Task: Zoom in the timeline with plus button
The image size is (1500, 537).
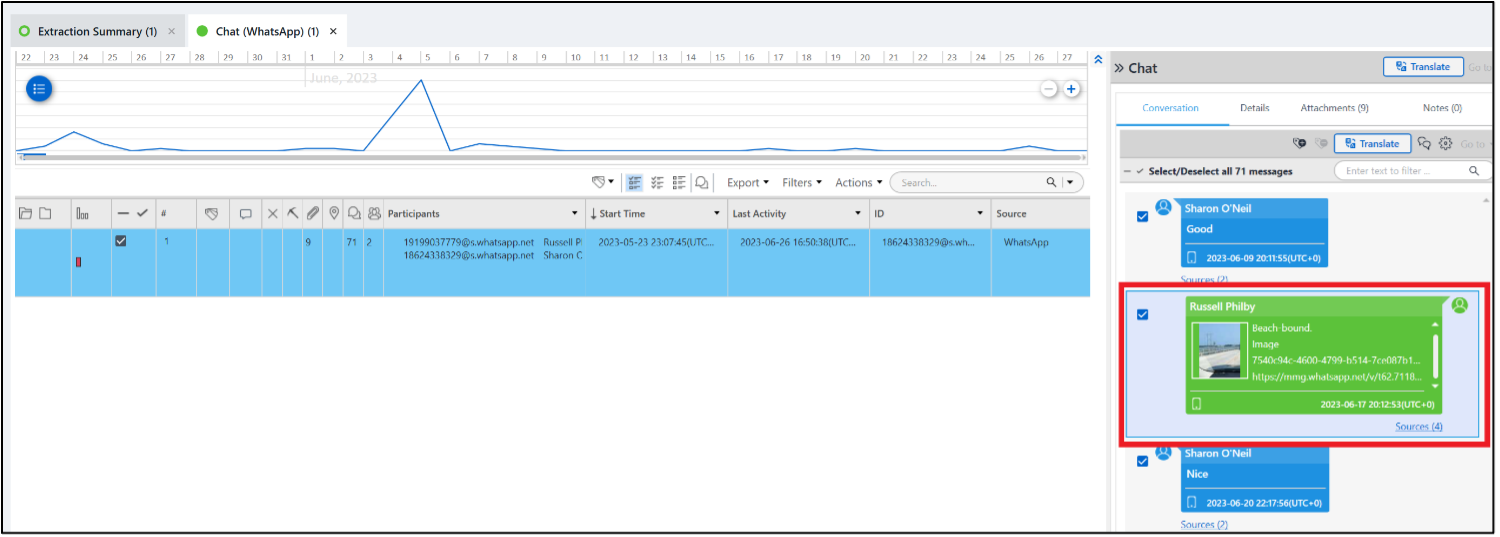Action: tap(1071, 89)
